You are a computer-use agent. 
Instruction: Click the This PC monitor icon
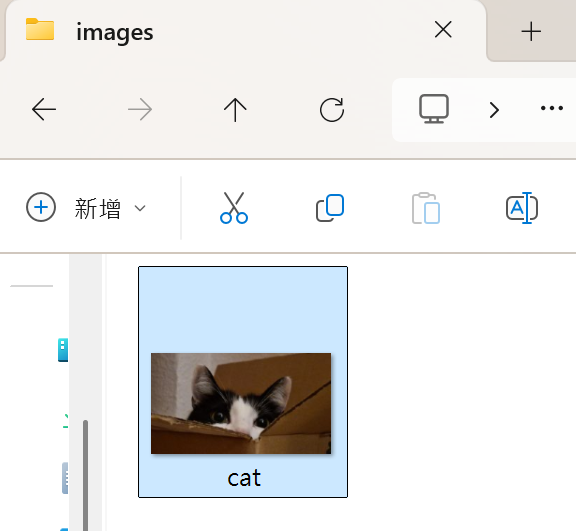tap(434, 109)
